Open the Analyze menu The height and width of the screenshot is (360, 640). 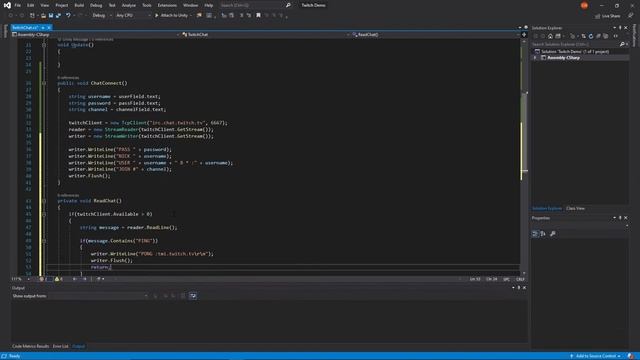click(x=129, y=5)
